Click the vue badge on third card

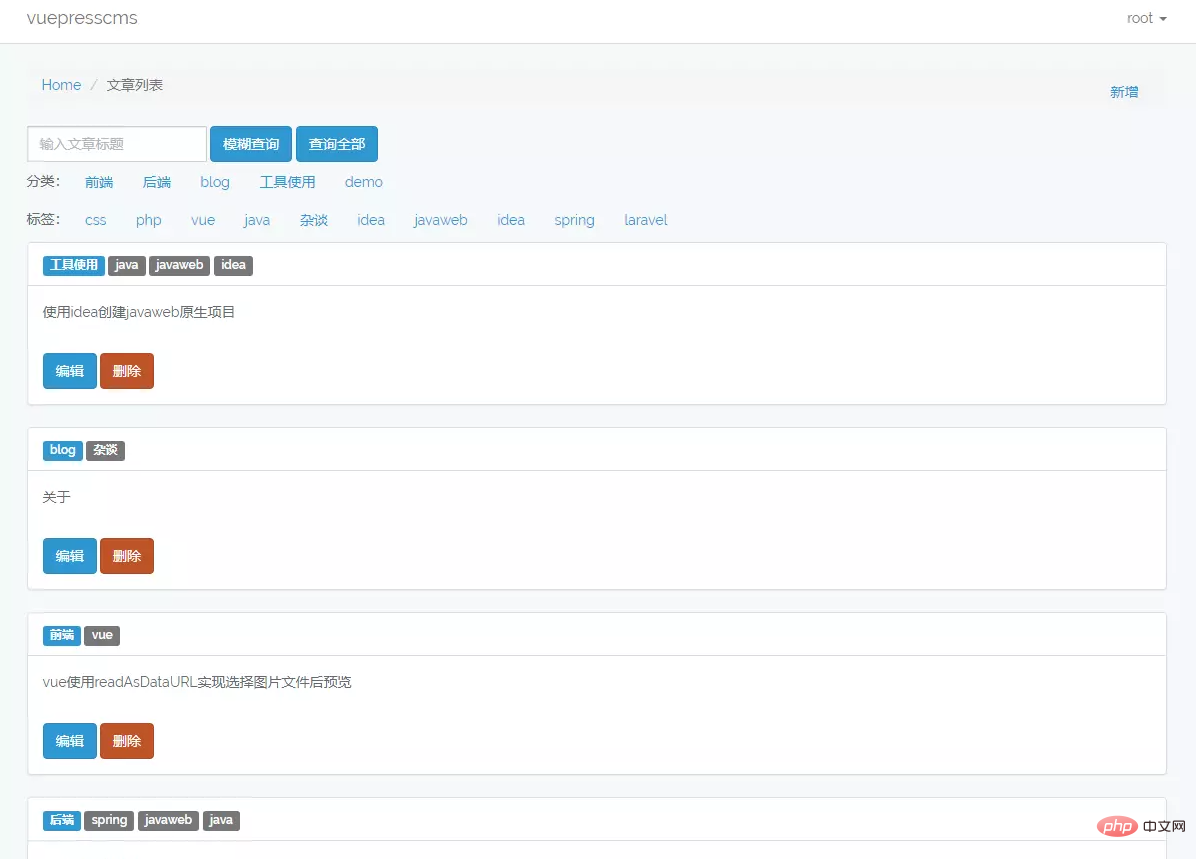tap(102, 635)
